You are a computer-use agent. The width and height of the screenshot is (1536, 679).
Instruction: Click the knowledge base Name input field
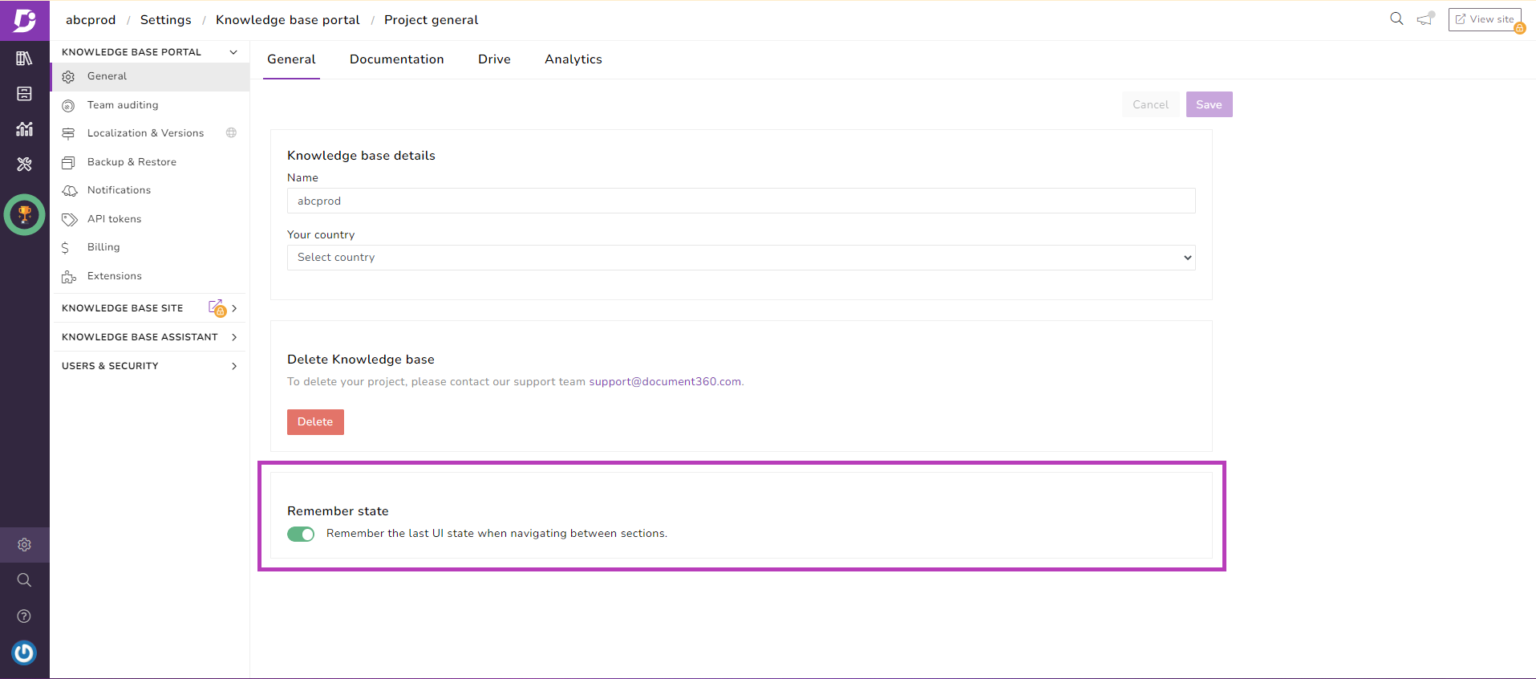[740, 201]
